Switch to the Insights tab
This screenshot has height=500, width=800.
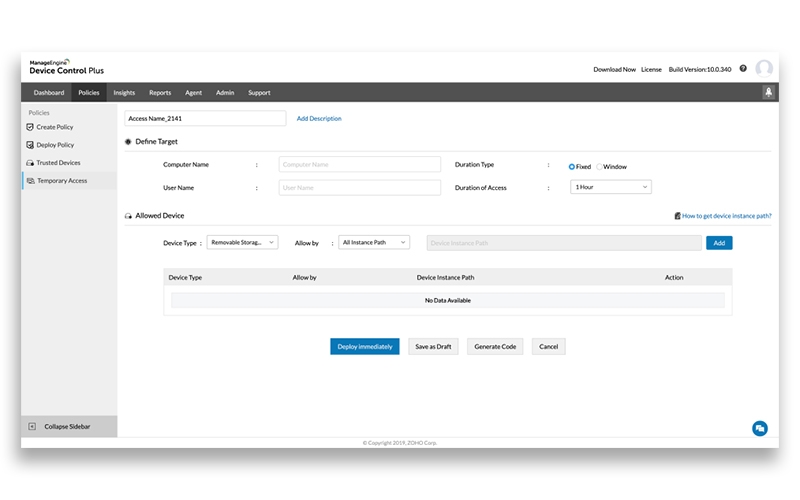[x=124, y=92]
